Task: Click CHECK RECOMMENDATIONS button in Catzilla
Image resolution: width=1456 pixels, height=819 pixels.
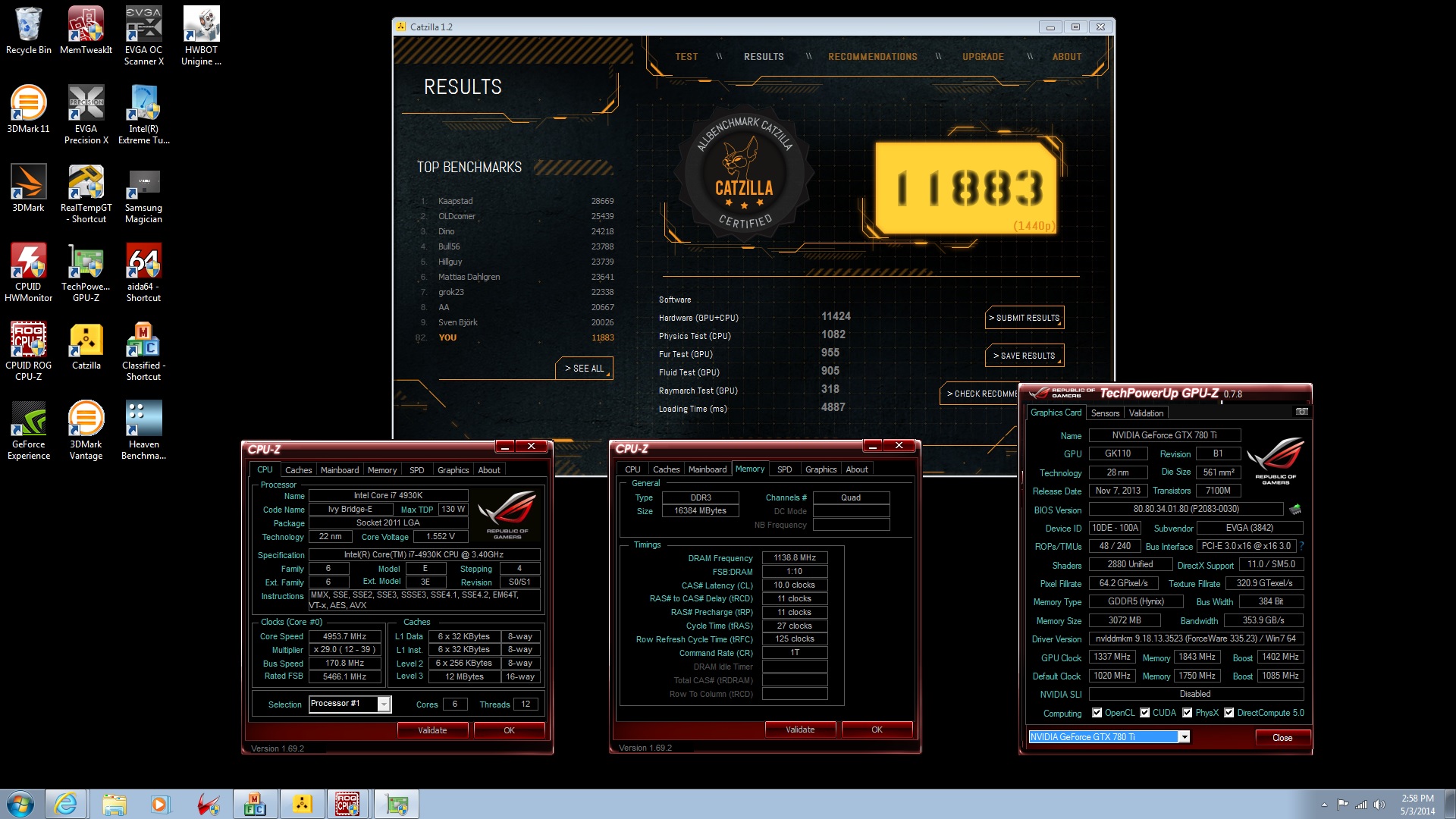Action: pyautogui.click(x=980, y=394)
